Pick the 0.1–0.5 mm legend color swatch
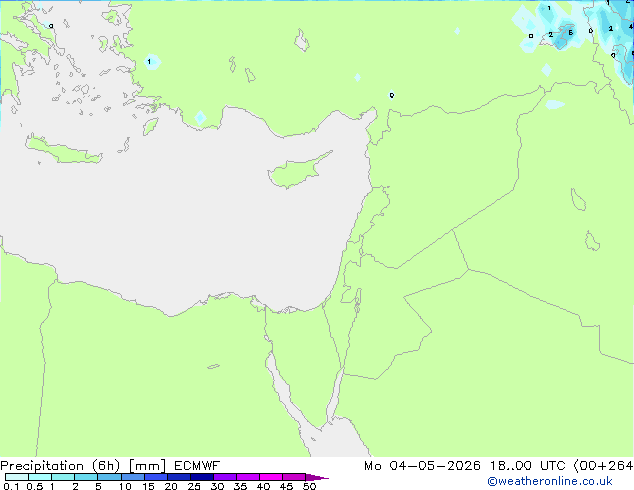The width and height of the screenshot is (634, 490). pyautogui.click(x=17, y=477)
